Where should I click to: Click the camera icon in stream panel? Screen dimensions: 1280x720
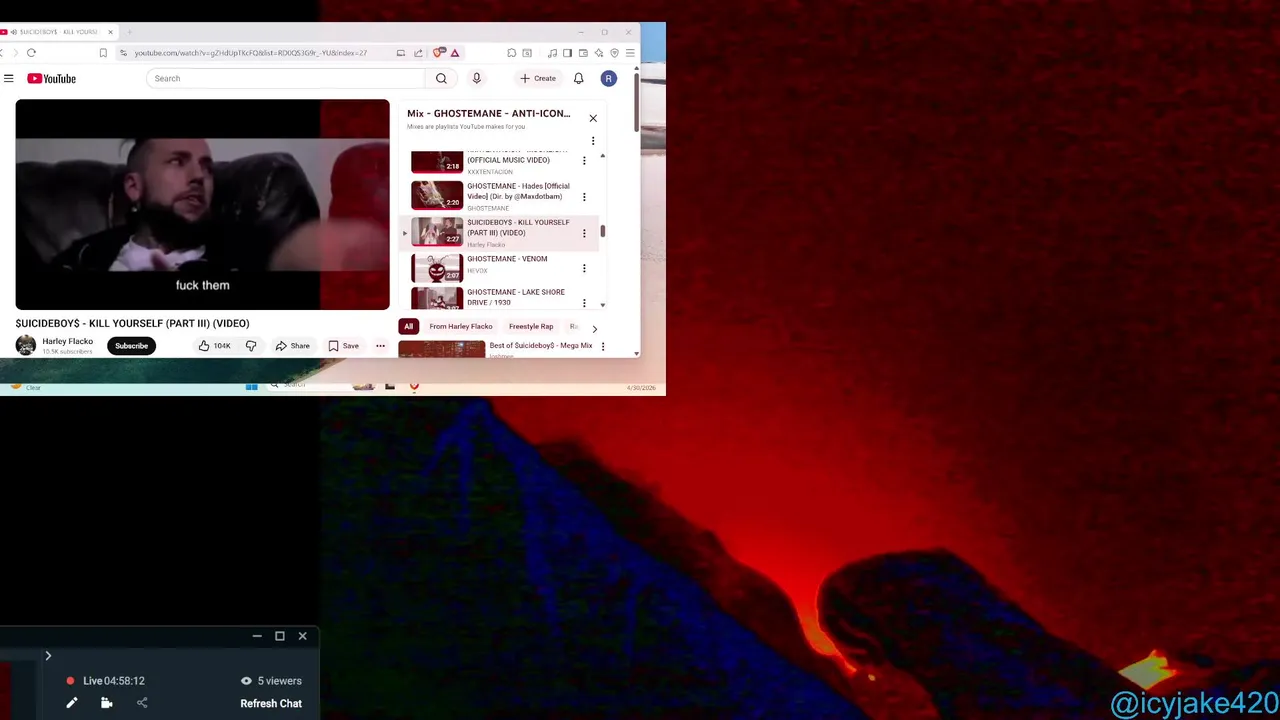(106, 703)
